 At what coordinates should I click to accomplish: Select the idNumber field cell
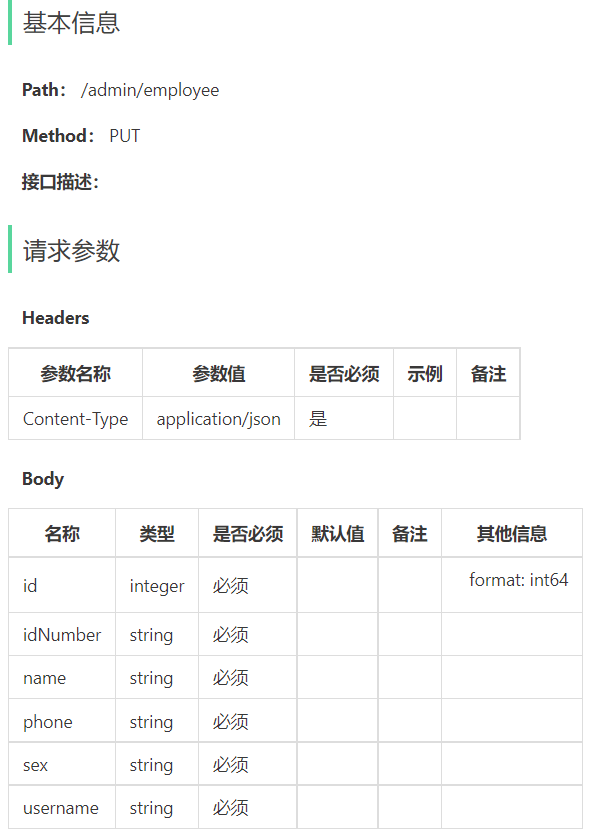(62, 634)
